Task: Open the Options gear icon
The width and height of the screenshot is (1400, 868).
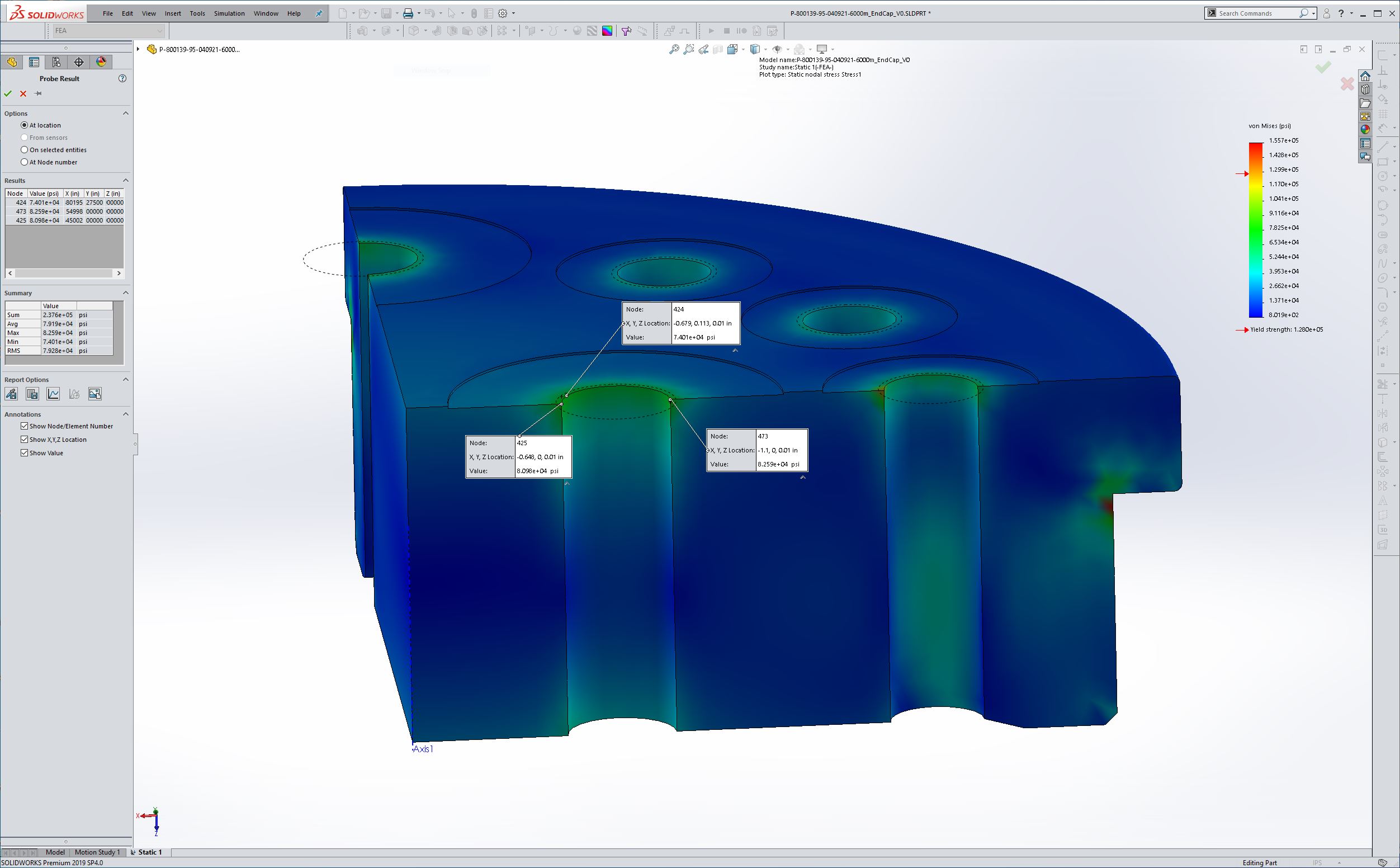Action: (x=503, y=13)
